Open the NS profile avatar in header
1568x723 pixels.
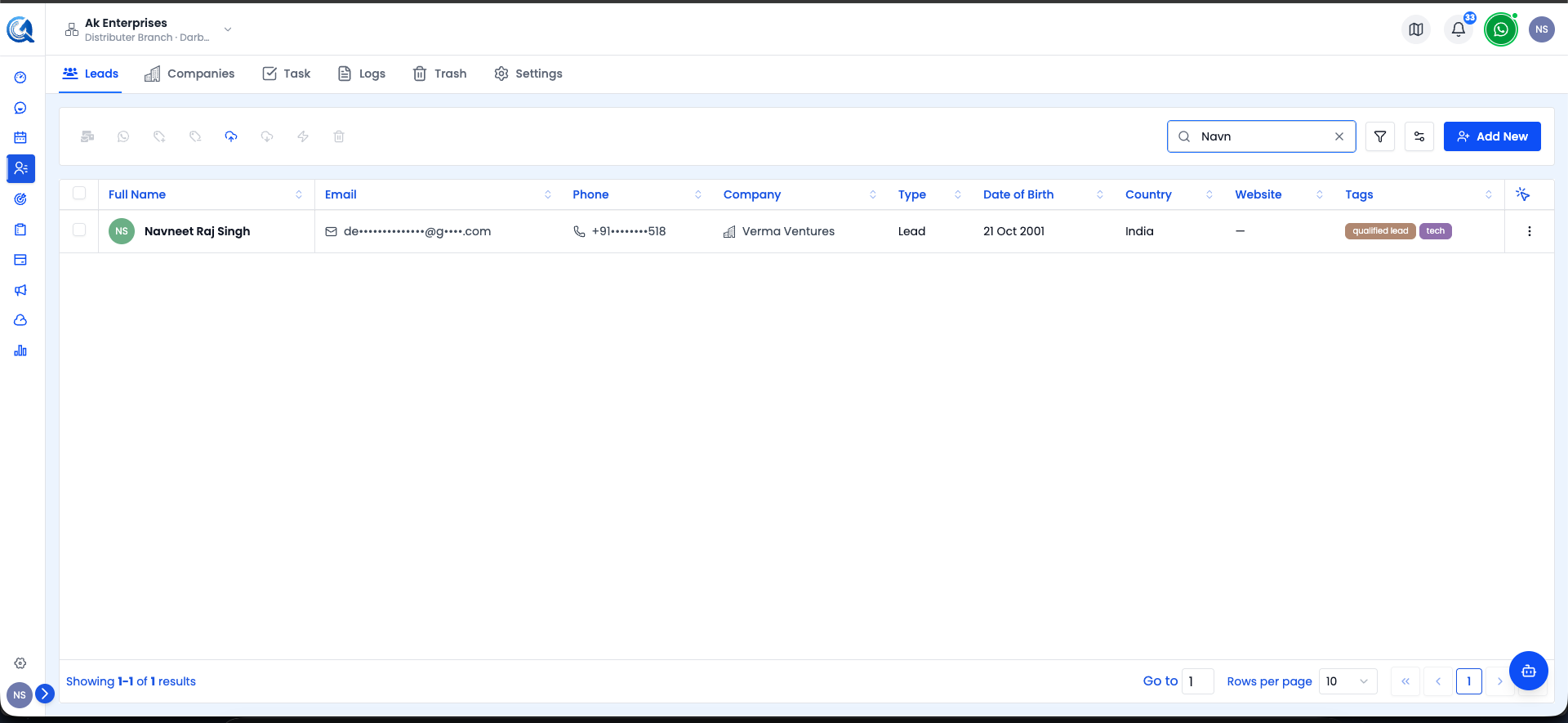coord(1542,29)
